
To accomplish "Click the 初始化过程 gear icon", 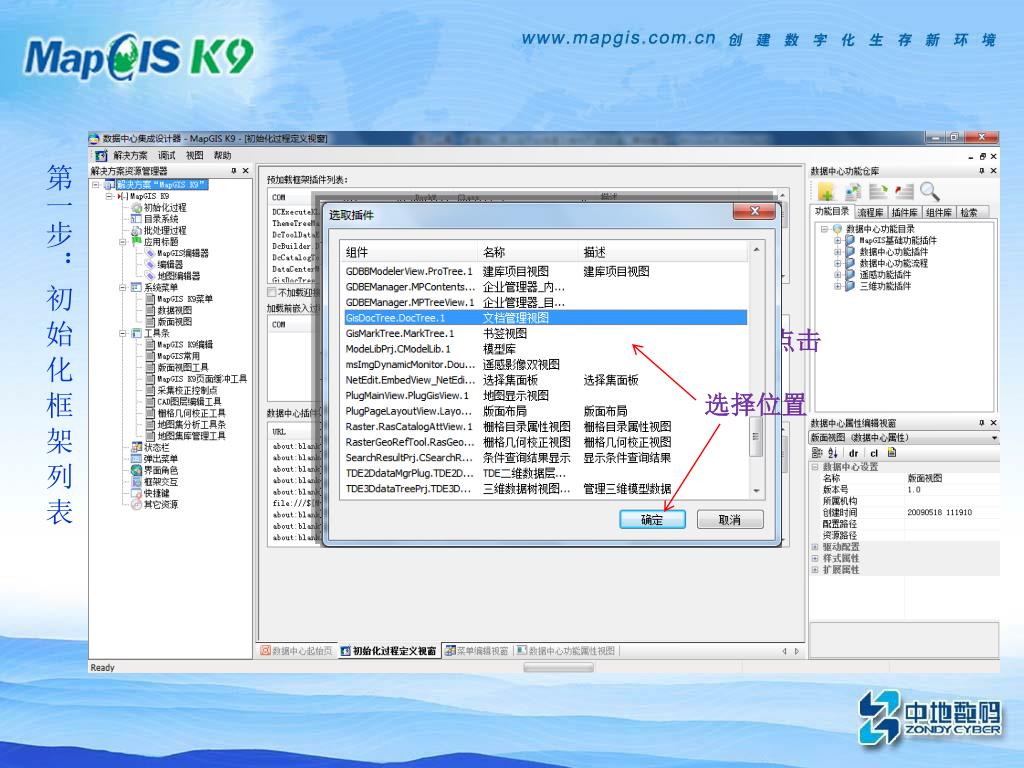I will tap(136, 208).
